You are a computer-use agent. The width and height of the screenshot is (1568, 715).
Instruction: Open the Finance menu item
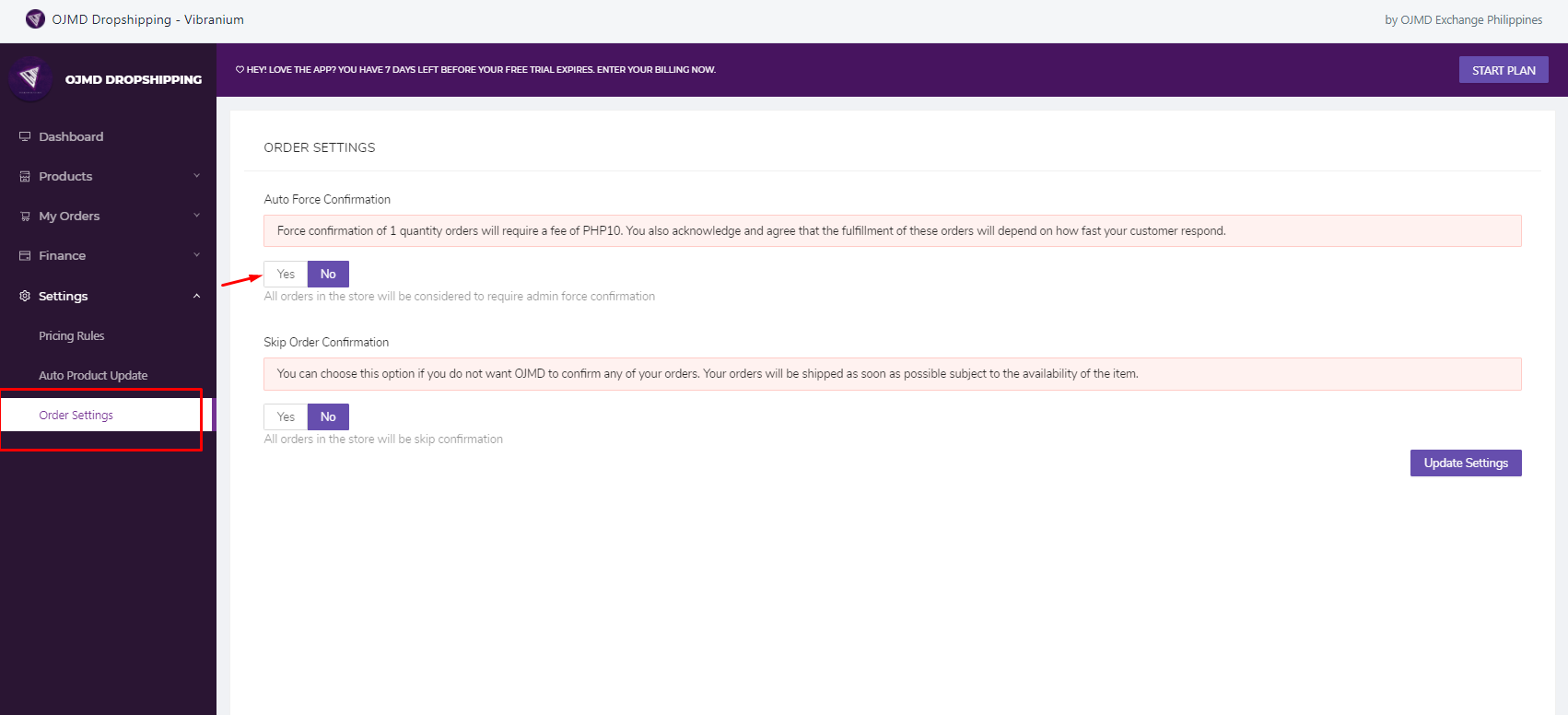coord(108,255)
